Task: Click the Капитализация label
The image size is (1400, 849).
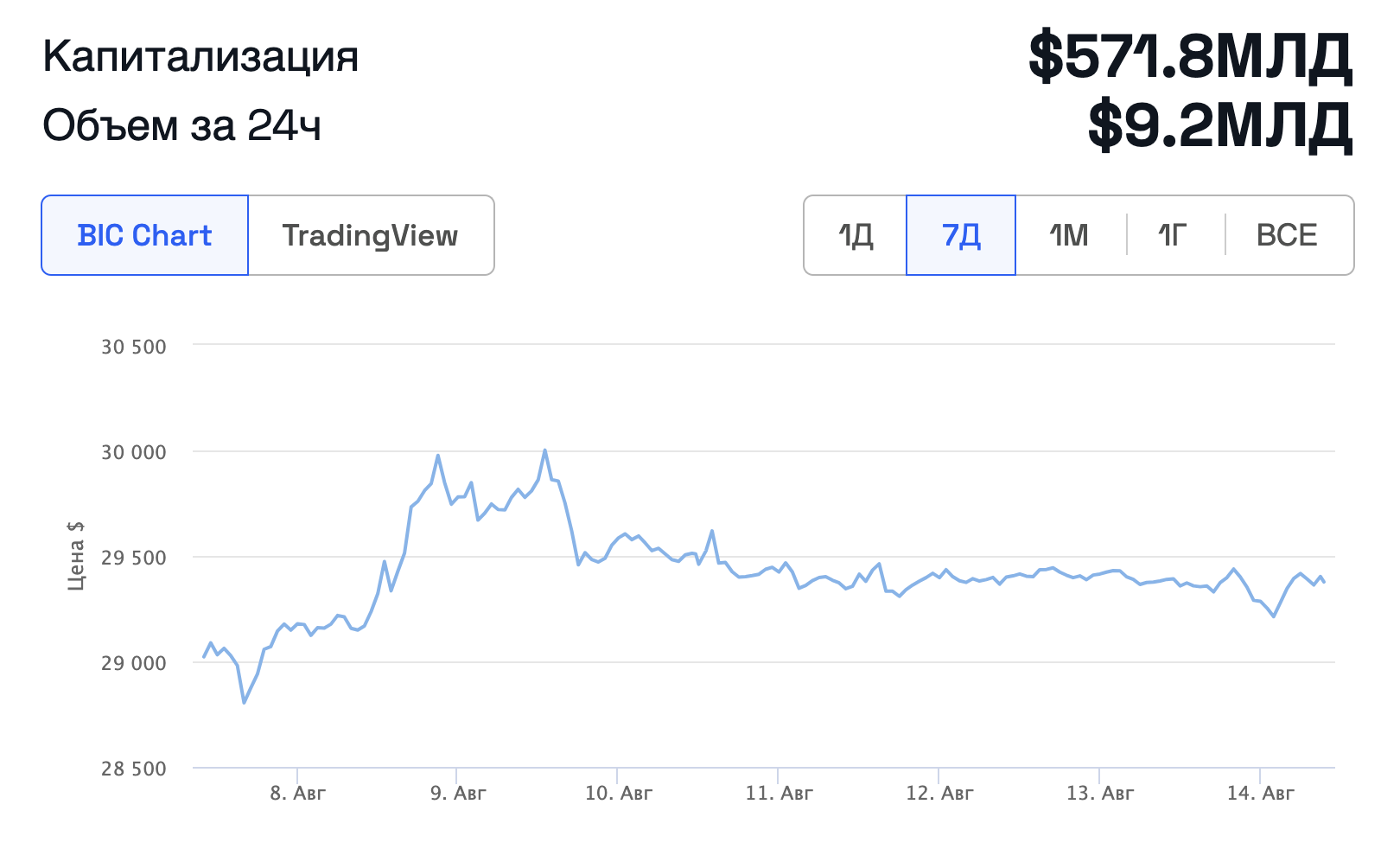Action: (200, 57)
